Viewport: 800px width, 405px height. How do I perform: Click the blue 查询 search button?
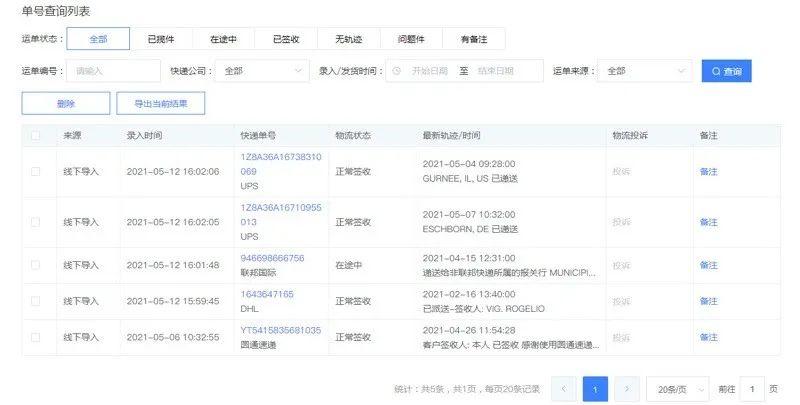point(727,71)
